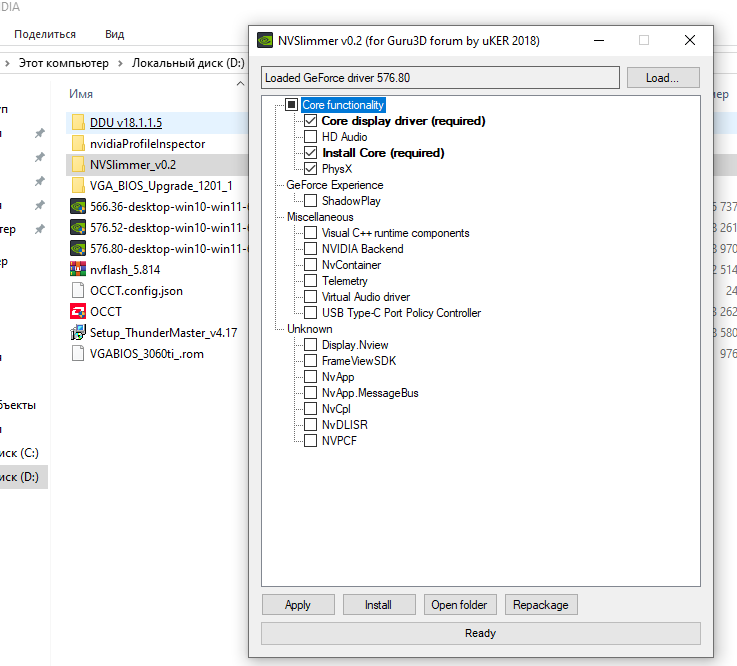This screenshot has width=737, height=666.
Task: Enable the NvApp.MessageBus checkbox
Action: pos(310,393)
